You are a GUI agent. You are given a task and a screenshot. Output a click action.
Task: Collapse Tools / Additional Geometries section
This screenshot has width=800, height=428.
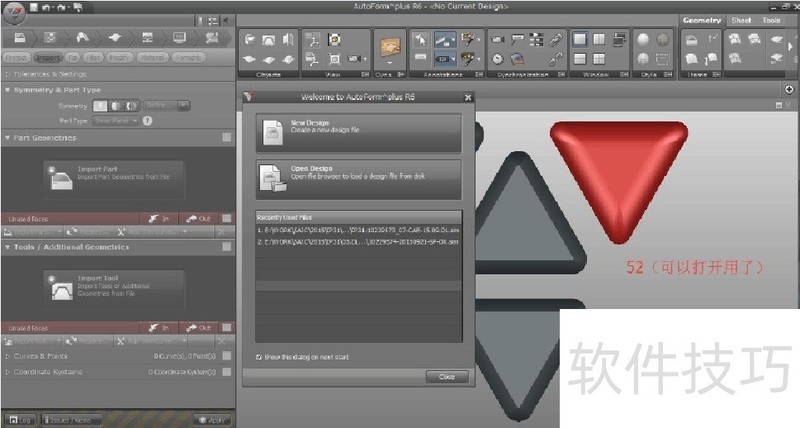coord(8,247)
